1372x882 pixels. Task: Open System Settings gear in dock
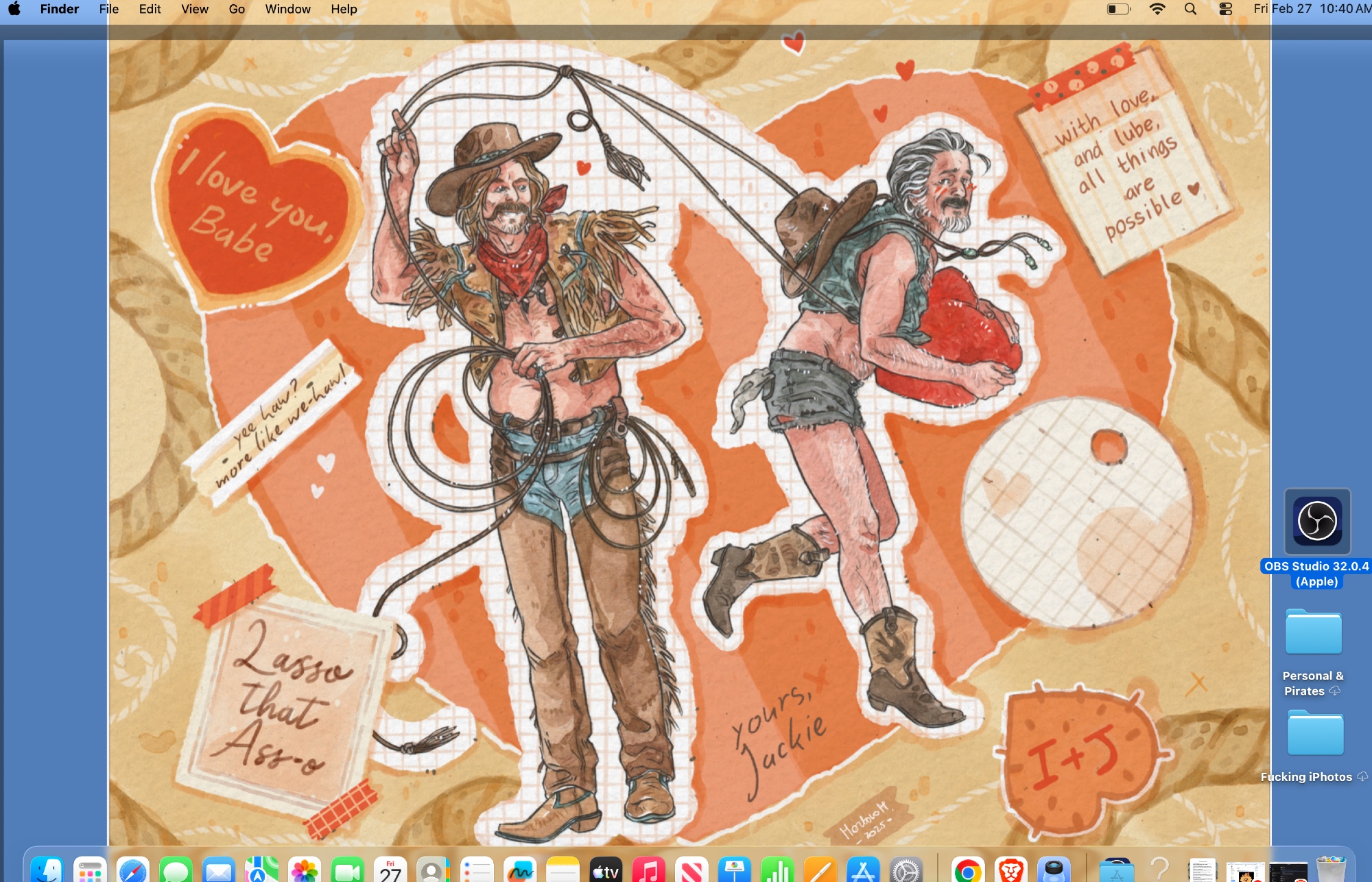click(x=906, y=870)
